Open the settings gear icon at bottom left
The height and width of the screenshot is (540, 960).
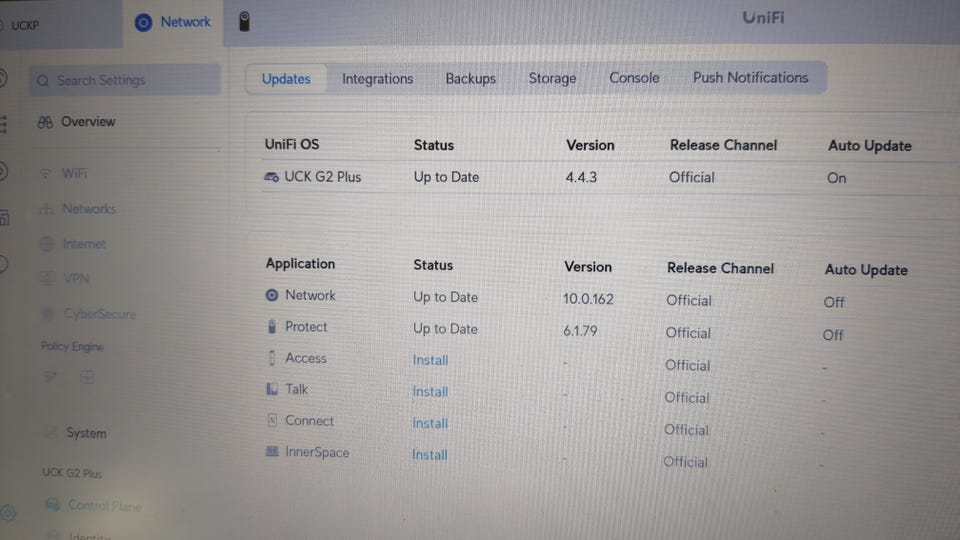pos(8,513)
